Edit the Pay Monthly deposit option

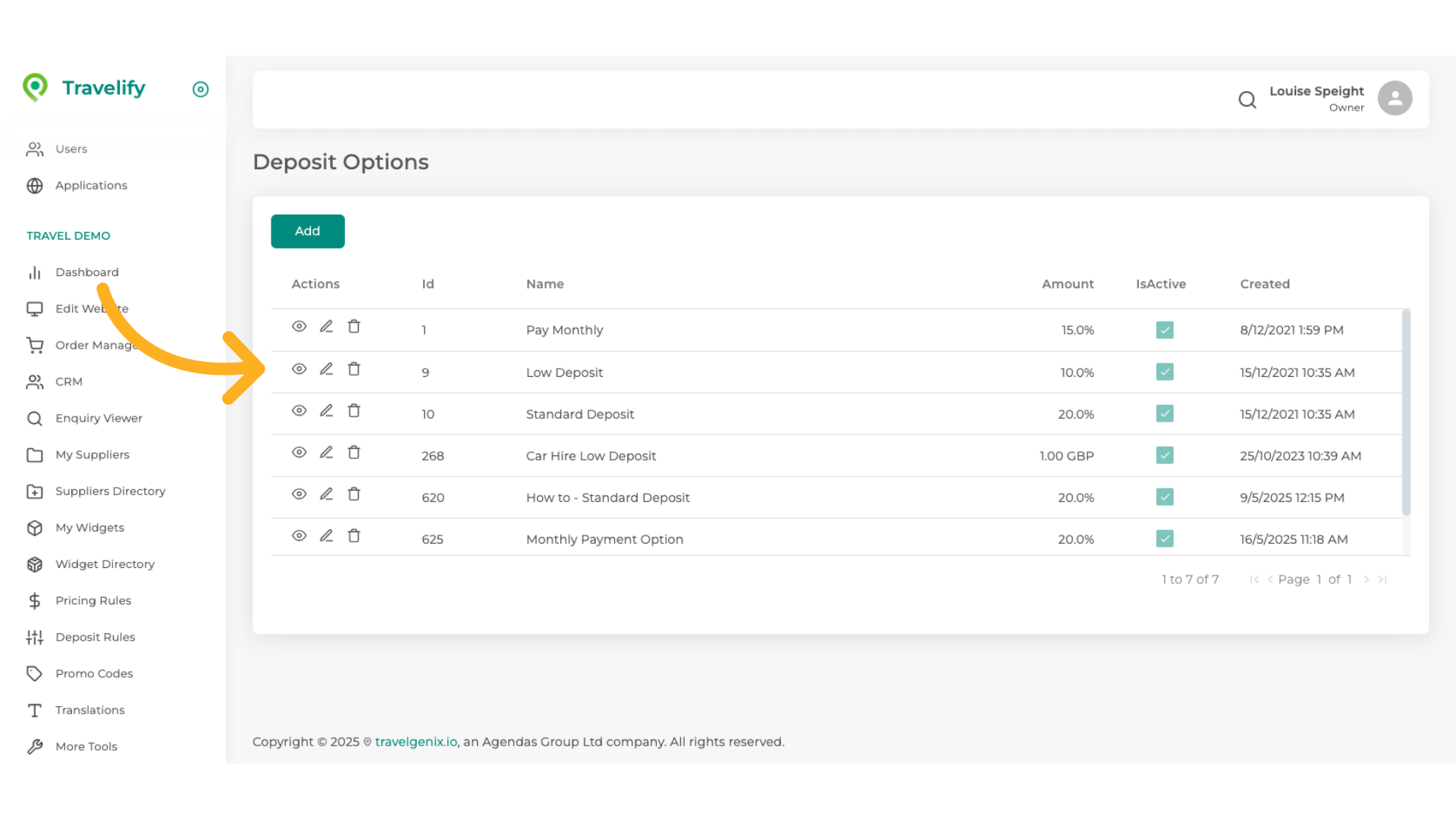click(x=326, y=327)
